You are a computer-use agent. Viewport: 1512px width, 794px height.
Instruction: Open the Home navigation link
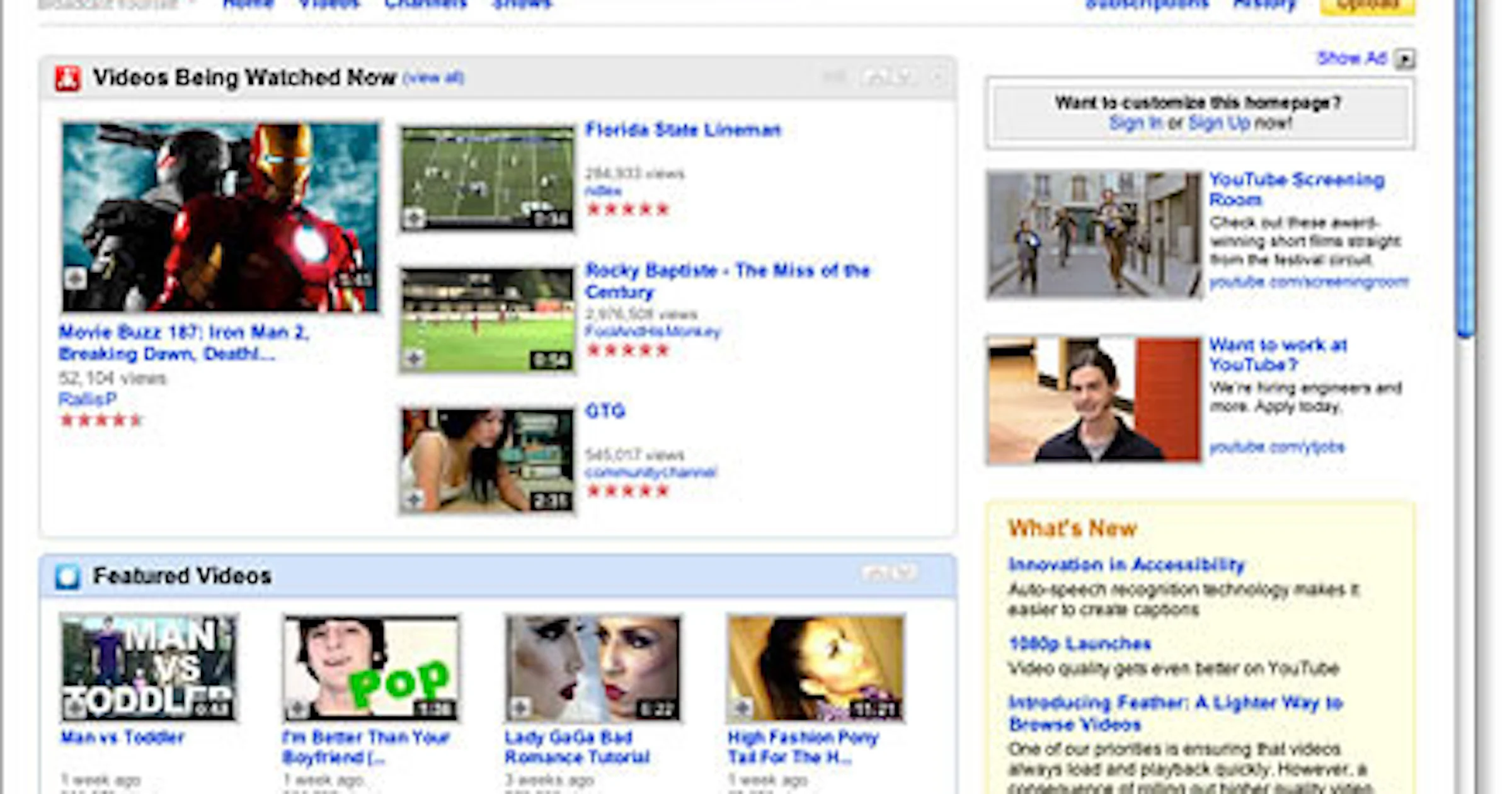[x=248, y=4]
